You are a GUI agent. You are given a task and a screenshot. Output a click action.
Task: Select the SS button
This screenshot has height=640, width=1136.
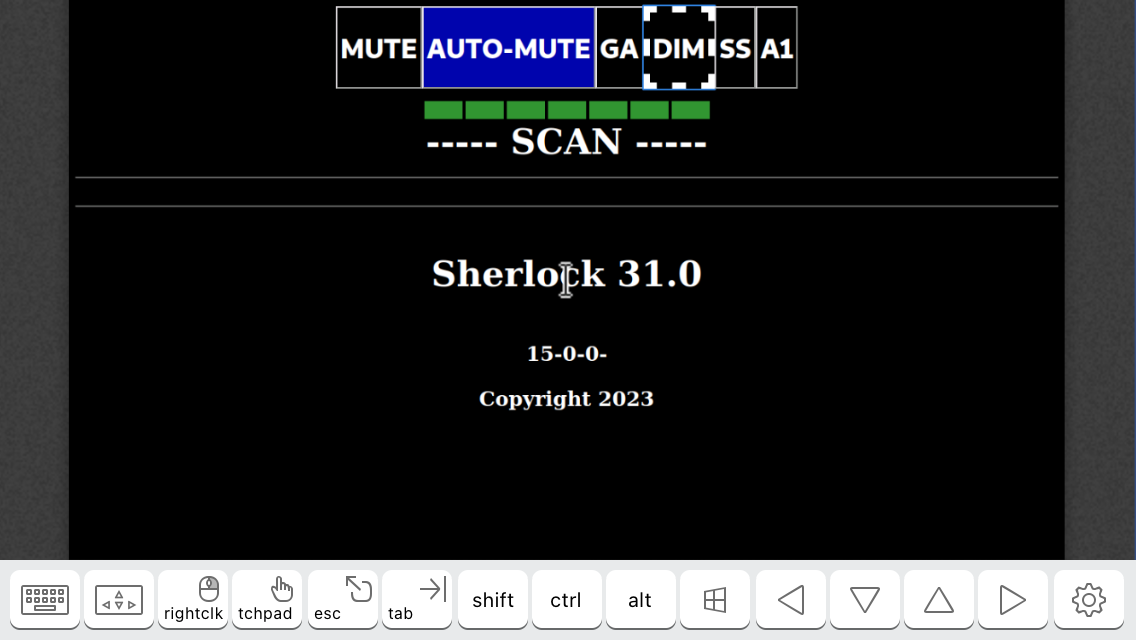point(735,48)
